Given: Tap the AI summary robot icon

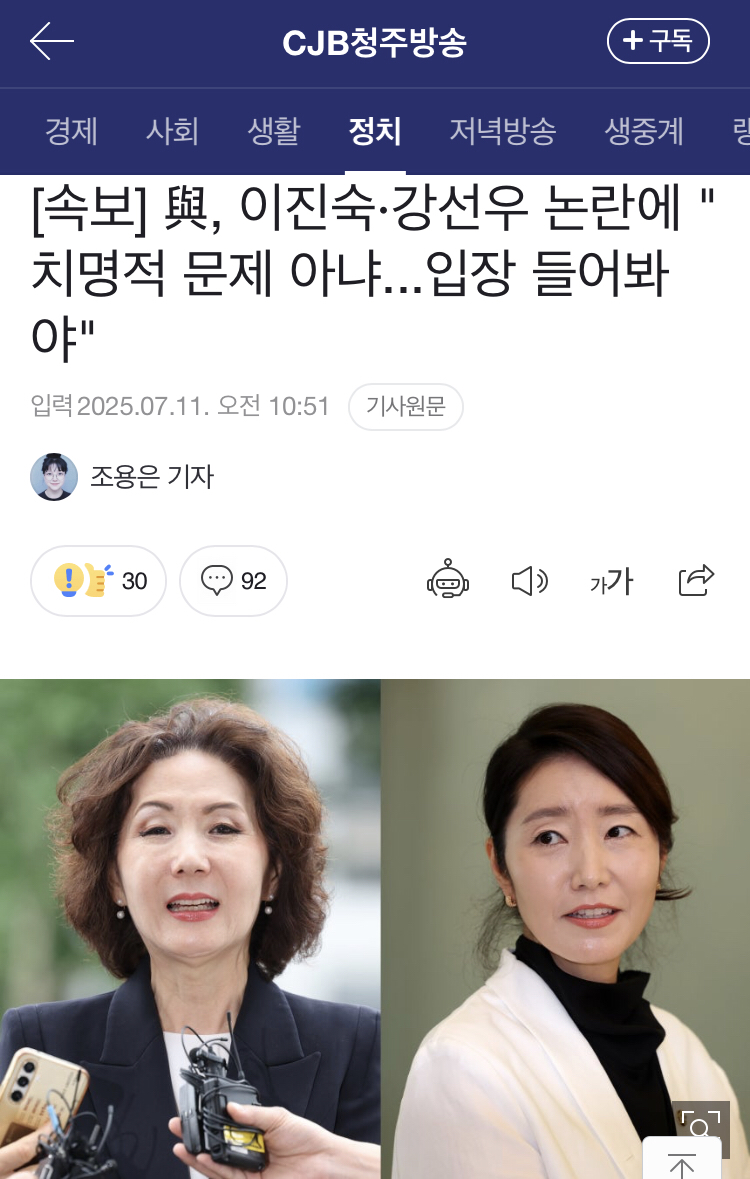Looking at the screenshot, I should point(448,580).
